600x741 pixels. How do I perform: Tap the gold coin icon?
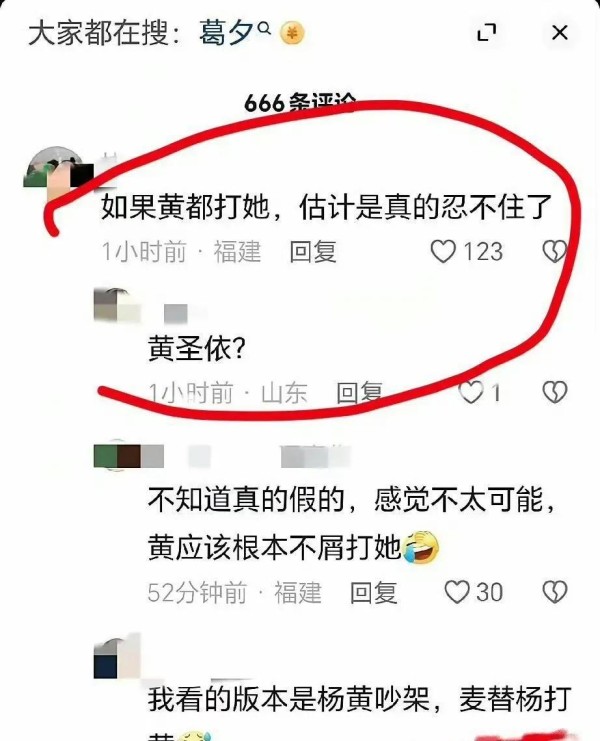[x=292, y=34]
